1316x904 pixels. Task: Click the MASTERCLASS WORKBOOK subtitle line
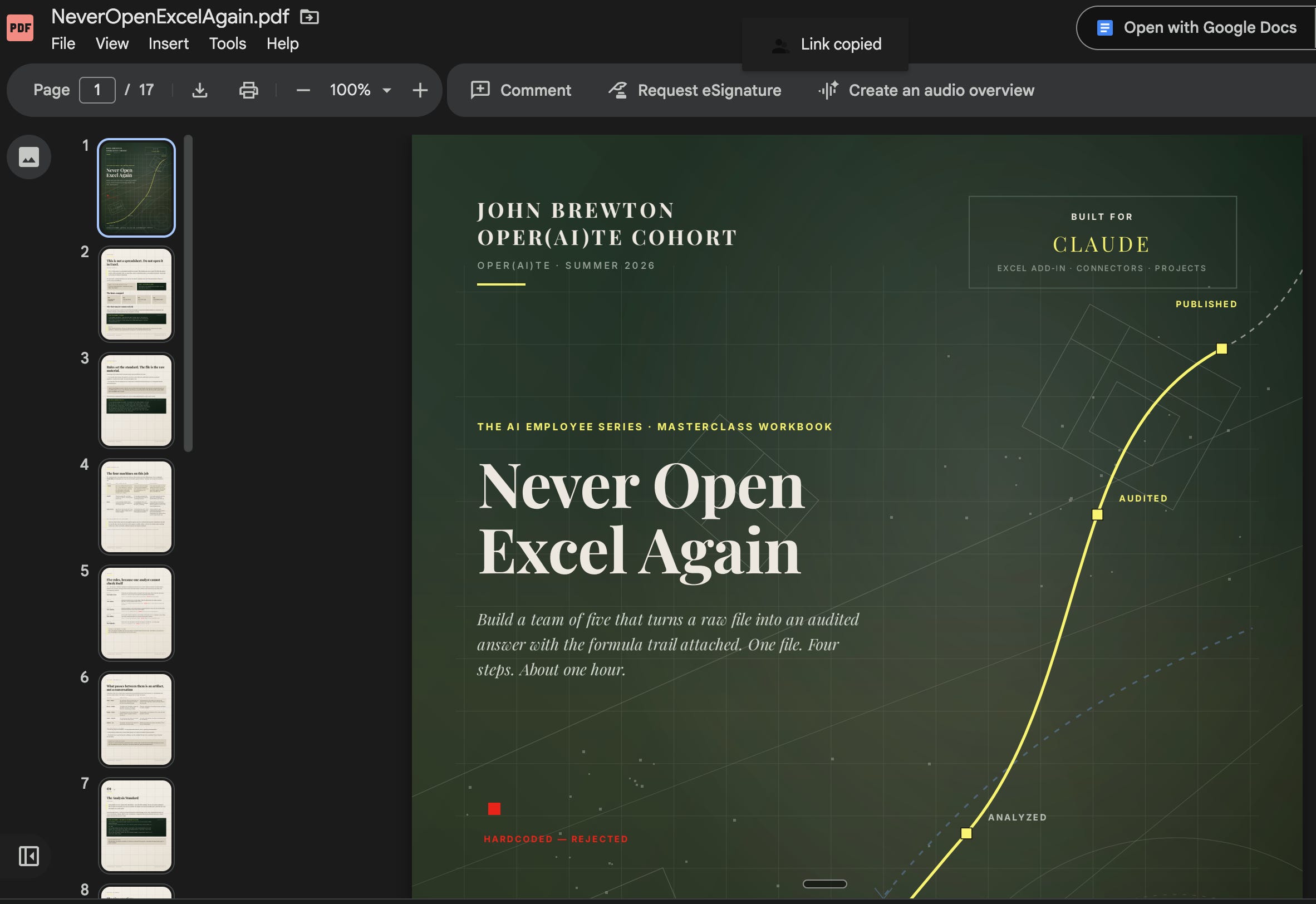click(655, 427)
